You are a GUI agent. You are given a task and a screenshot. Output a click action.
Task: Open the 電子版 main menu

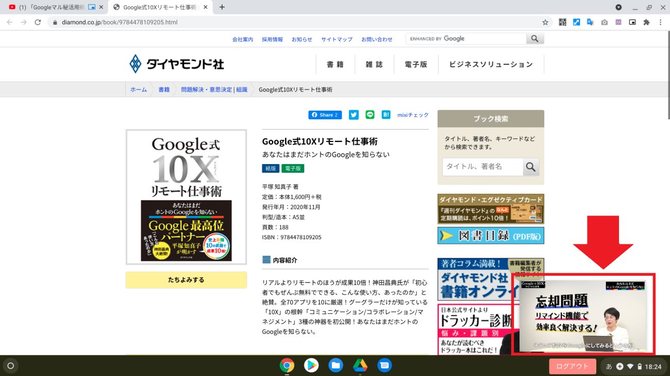[416, 65]
